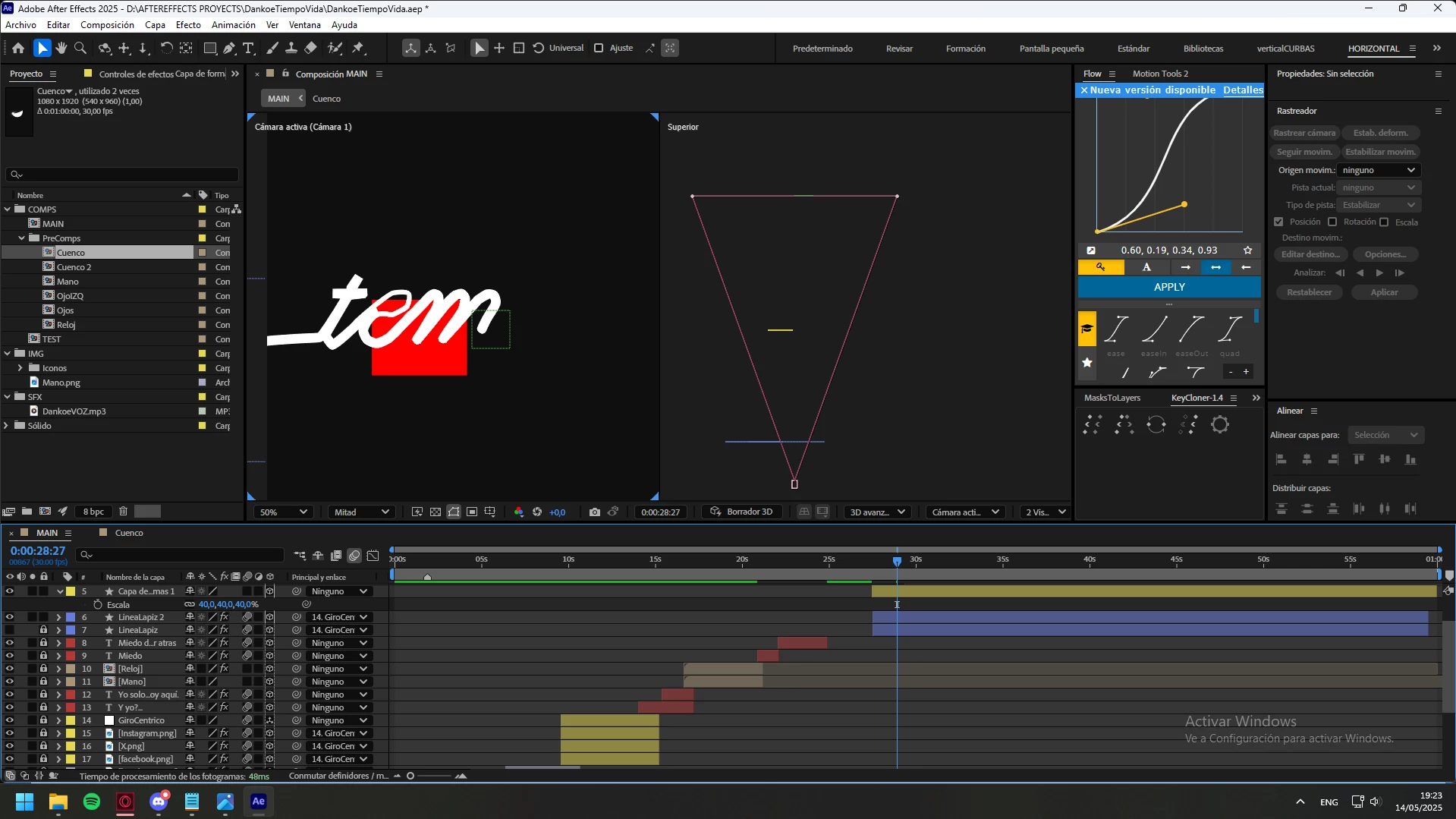This screenshot has height=819, width=1456.
Task: Take a snapshot with the camera icon
Action: click(x=595, y=512)
